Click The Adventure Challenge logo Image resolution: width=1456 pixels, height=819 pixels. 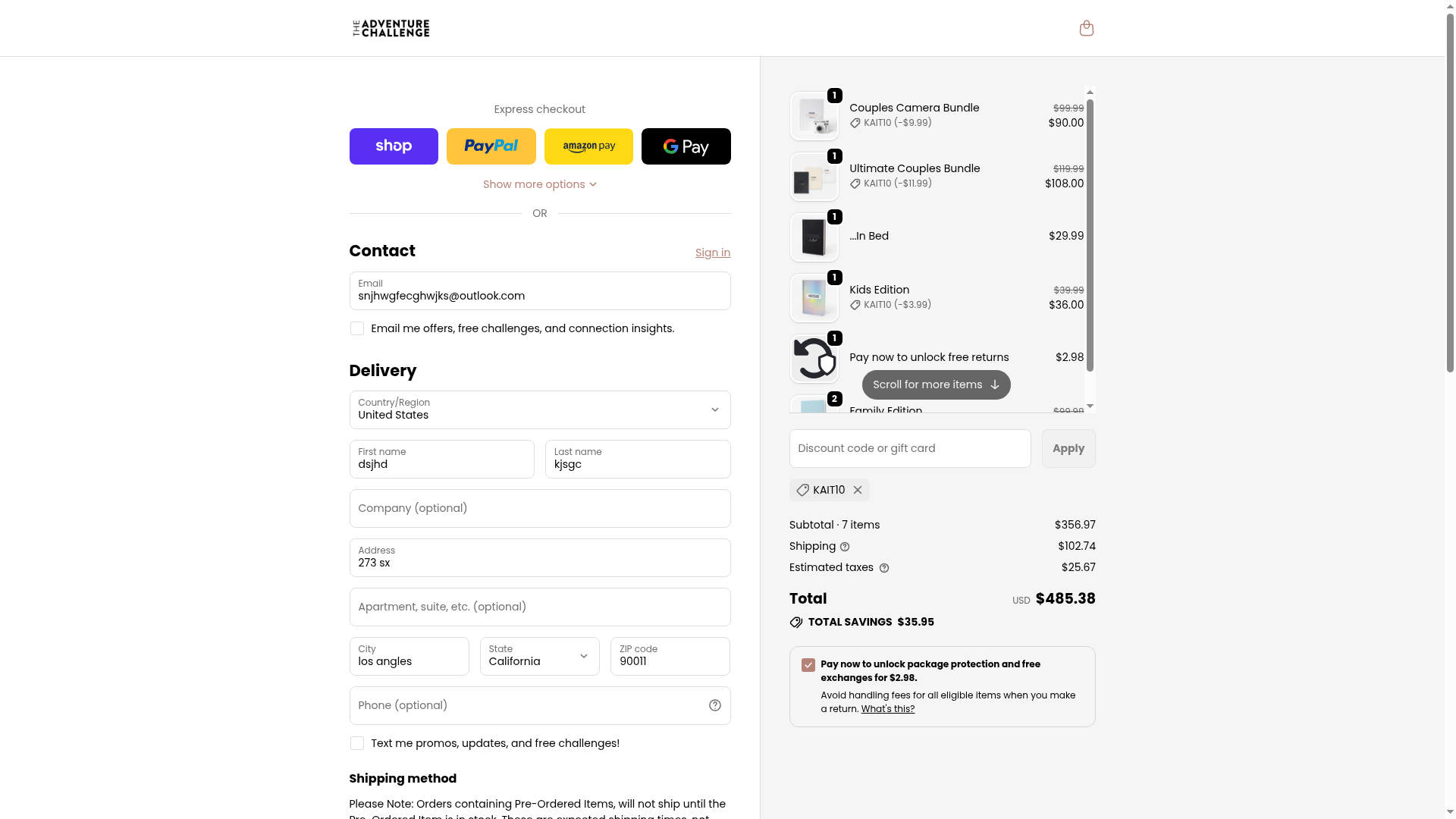pos(391,28)
